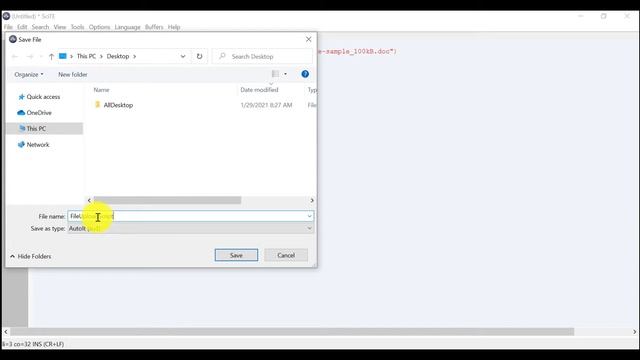Click breadcrumb arrow after Desktop

(x=134, y=56)
